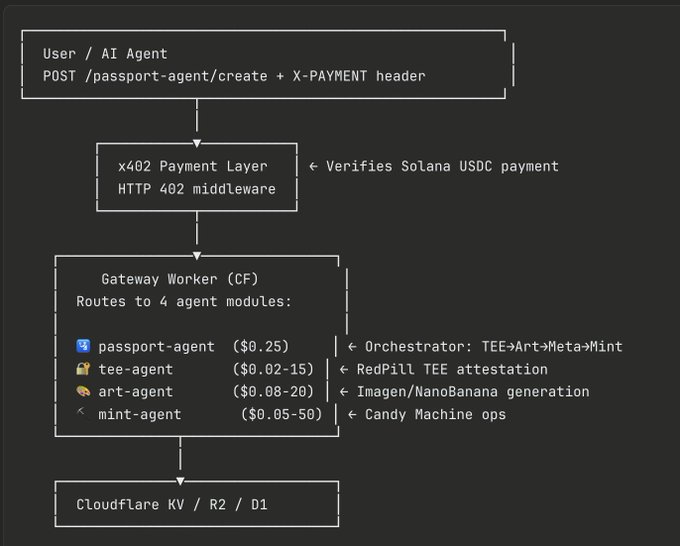Image resolution: width=680 pixels, height=546 pixels.
Task: Click the left arrow before Verifies Solana USDC
Action: tap(312, 166)
